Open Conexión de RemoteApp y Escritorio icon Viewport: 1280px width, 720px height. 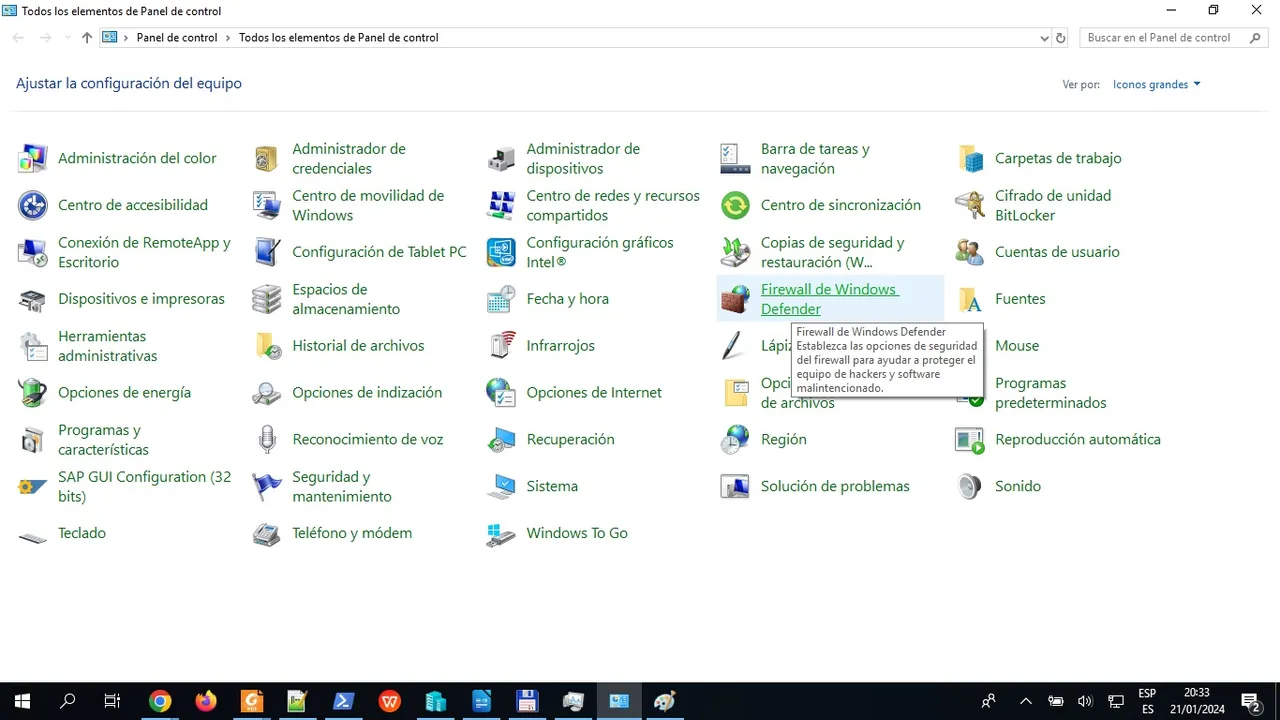point(33,252)
